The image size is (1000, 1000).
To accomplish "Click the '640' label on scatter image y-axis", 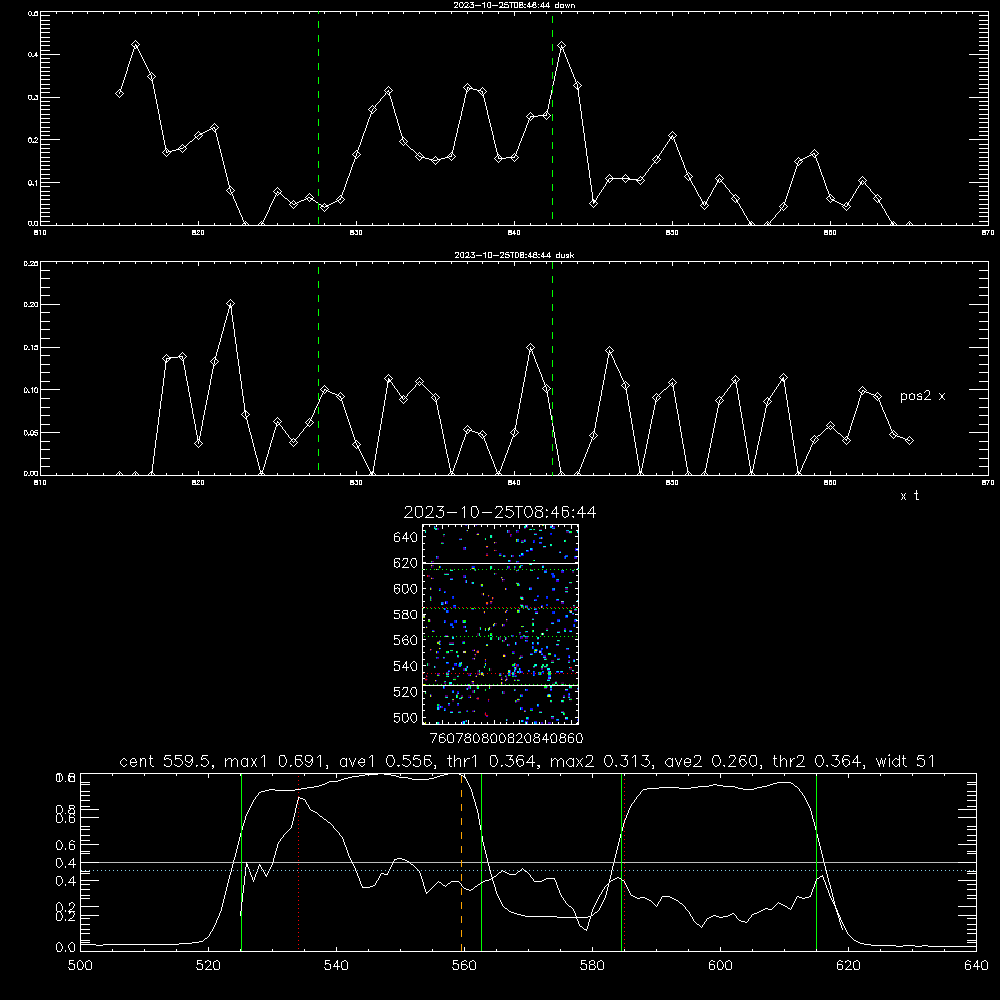I will [x=406, y=538].
